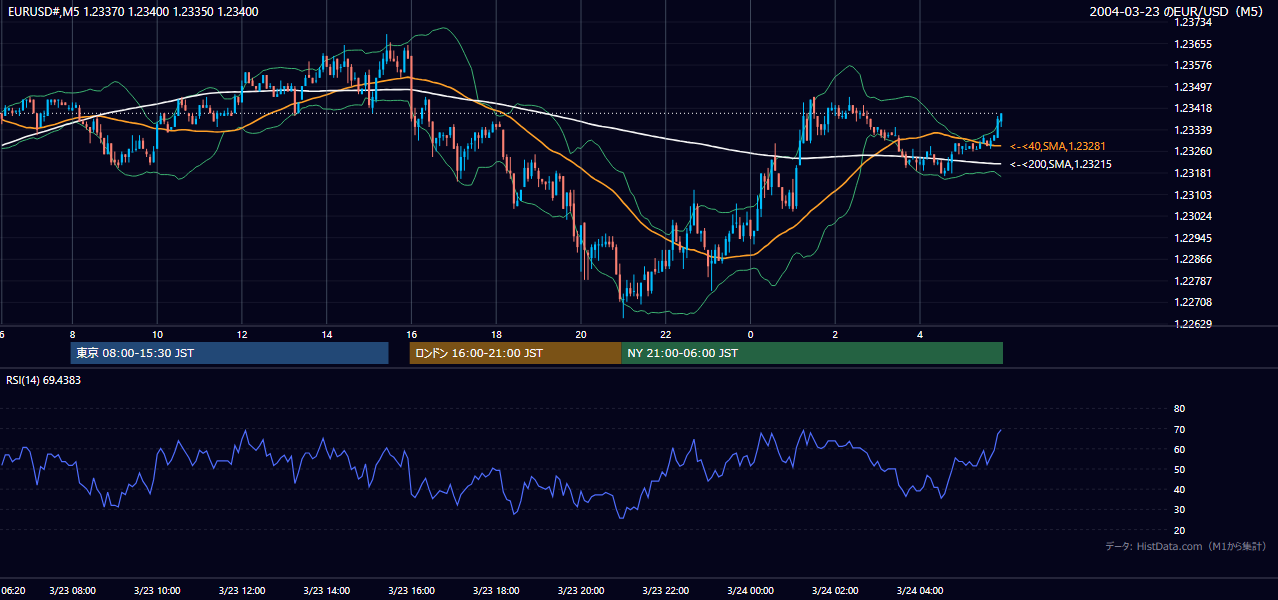Click the RSI scale value 30

point(1179,510)
